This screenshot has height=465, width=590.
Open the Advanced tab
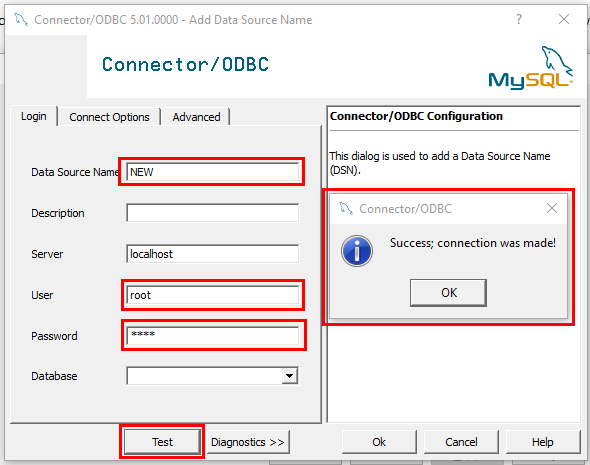tap(196, 117)
